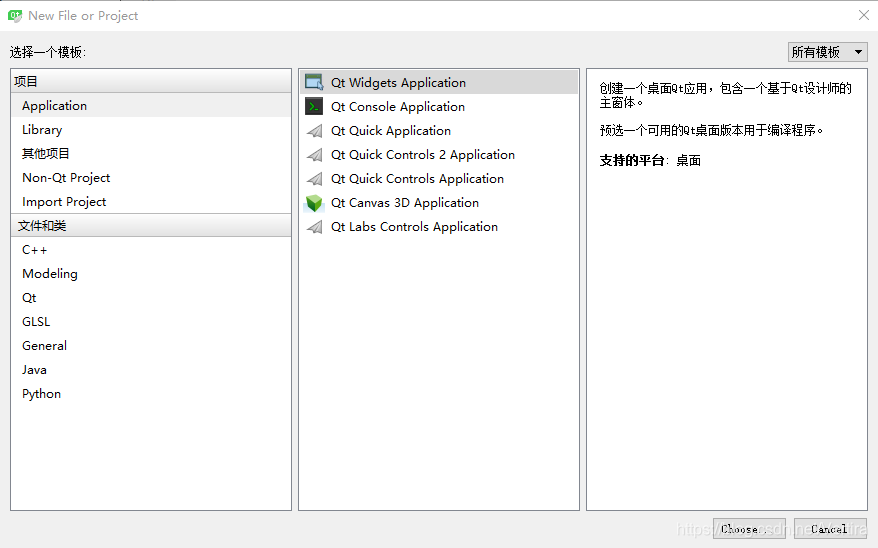878x548 pixels.
Task: Select the Qt files category
Action: 151,298
